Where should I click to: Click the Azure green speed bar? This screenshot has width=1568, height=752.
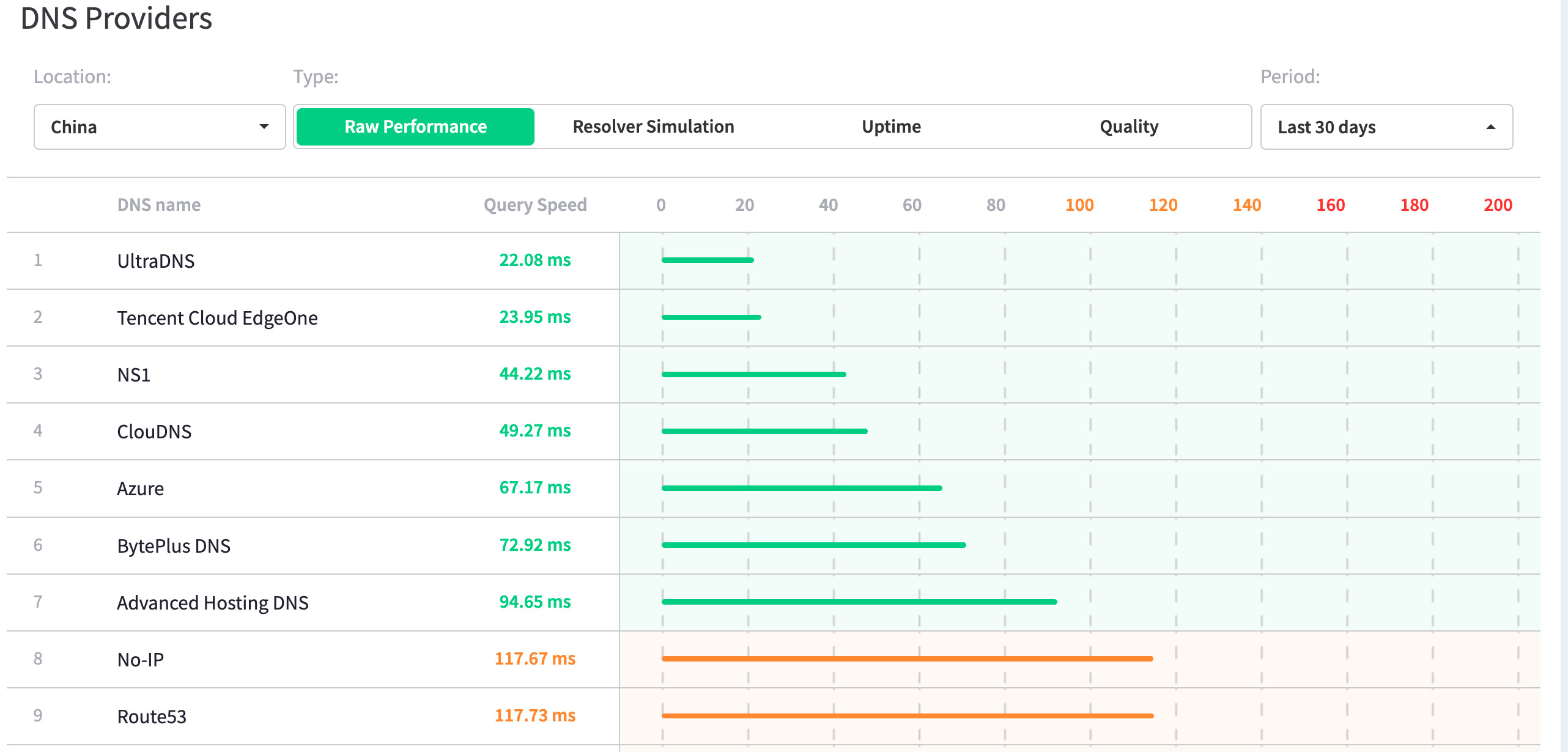[x=801, y=488]
